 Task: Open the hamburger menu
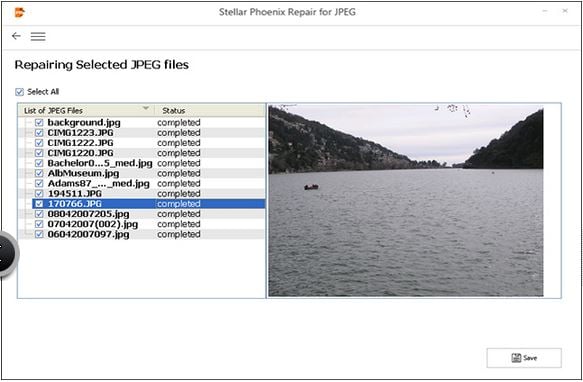click(x=38, y=36)
